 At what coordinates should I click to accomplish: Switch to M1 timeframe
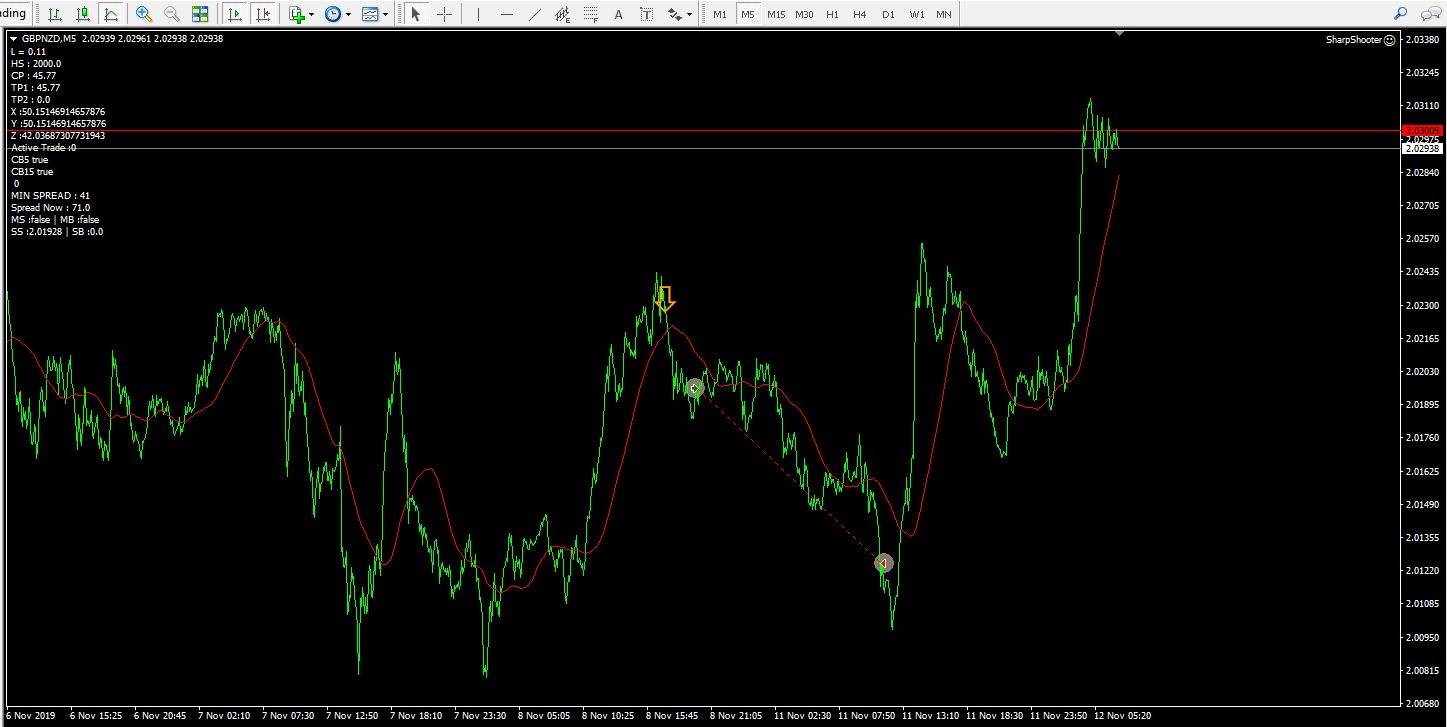(x=720, y=14)
